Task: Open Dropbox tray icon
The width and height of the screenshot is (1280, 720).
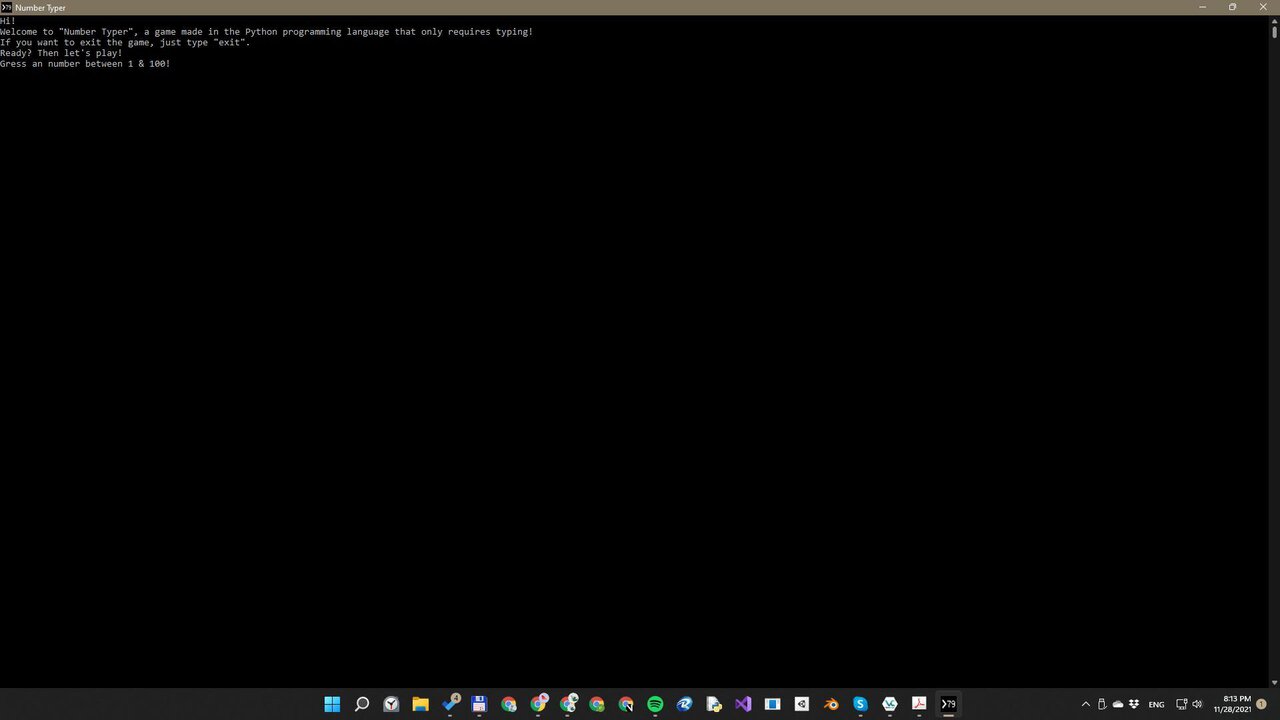Action: 1133,704
